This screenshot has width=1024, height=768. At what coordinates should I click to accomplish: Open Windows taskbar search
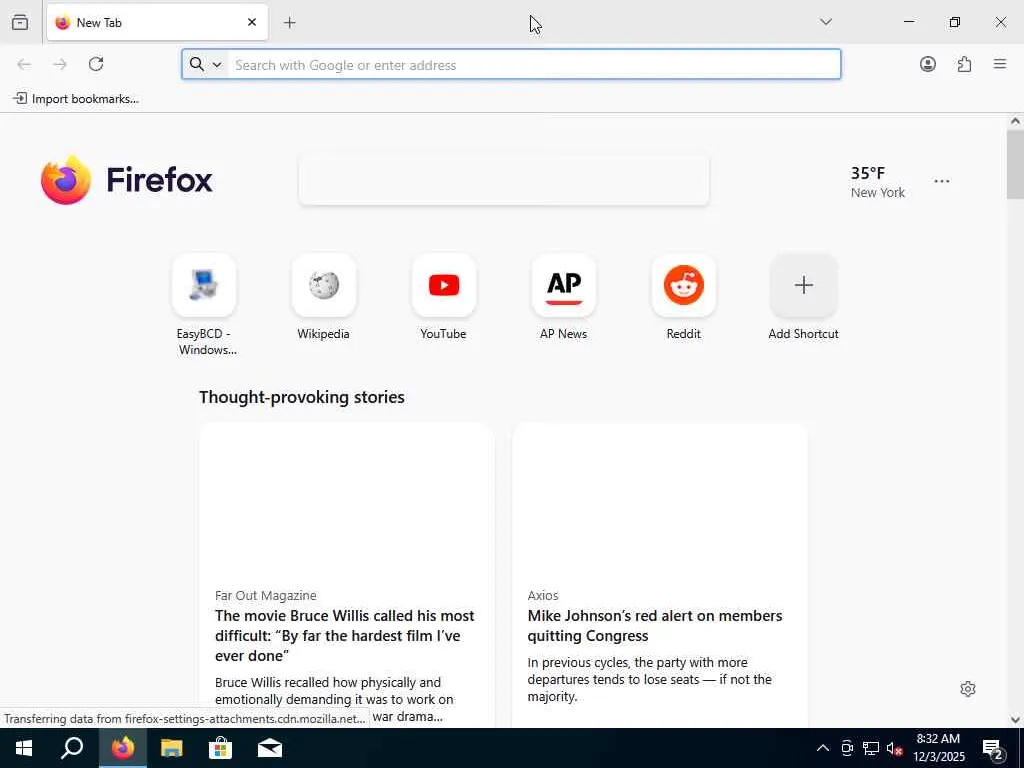point(72,748)
